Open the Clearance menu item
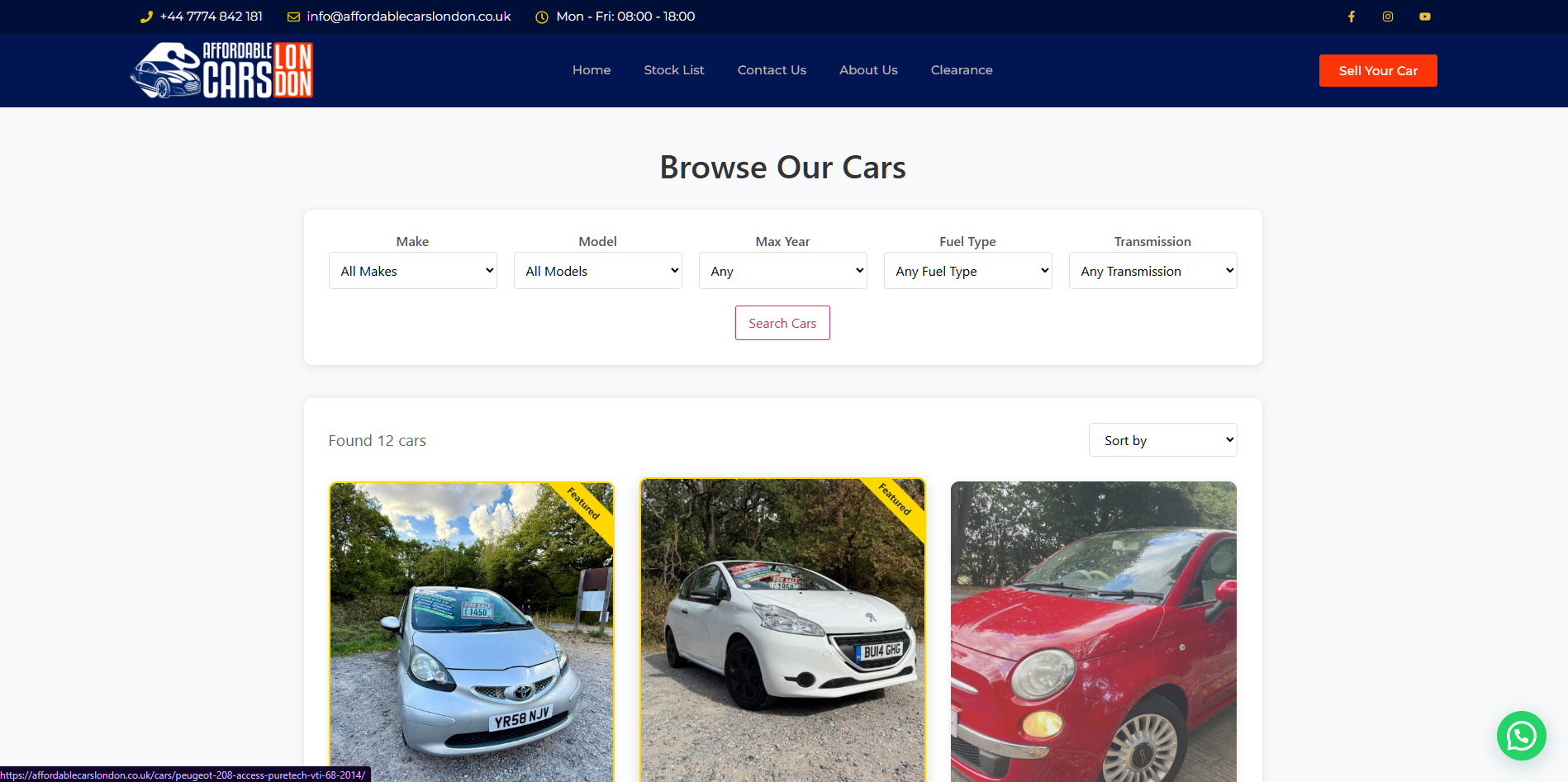This screenshot has height=782, width=1568. (x=962, y=70)
